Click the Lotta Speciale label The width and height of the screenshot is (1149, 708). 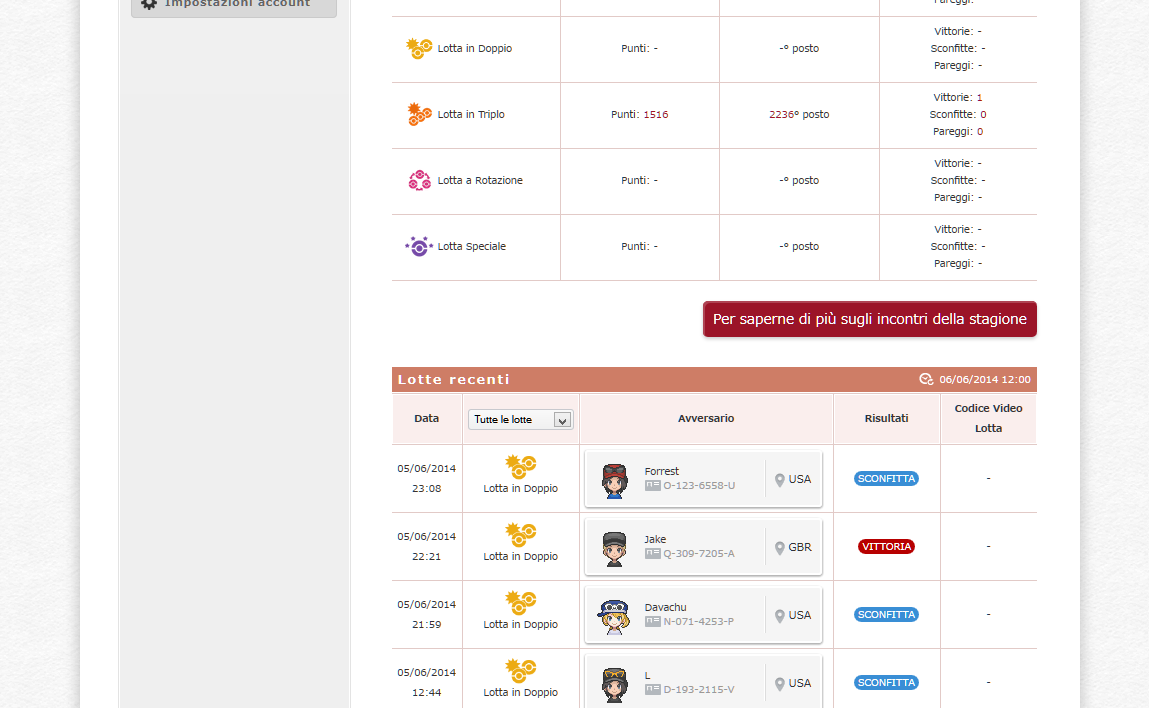pyautogui.click(x=472, y=247)
